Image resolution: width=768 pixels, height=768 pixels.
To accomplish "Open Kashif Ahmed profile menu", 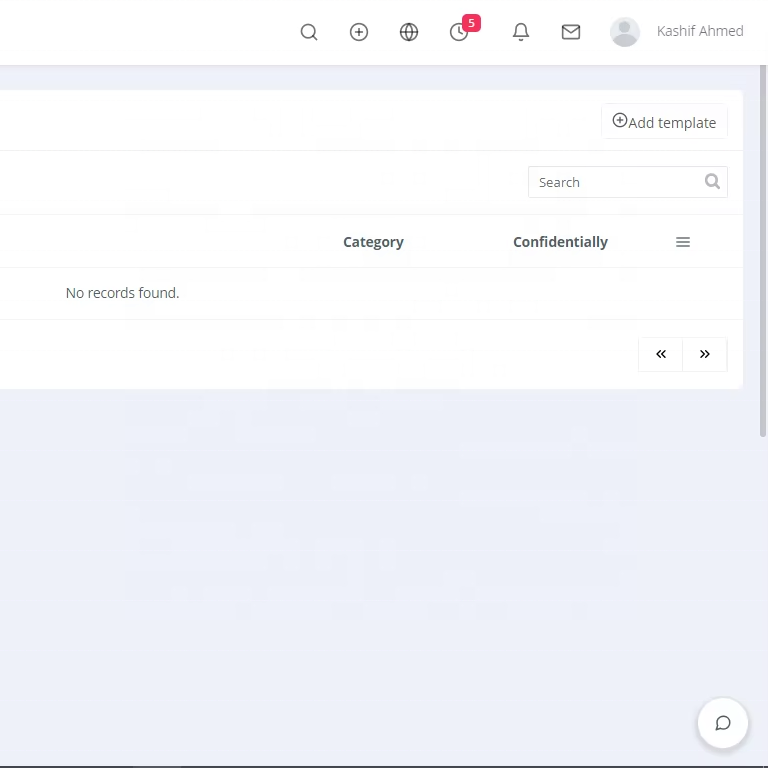I will coord(700,31).
